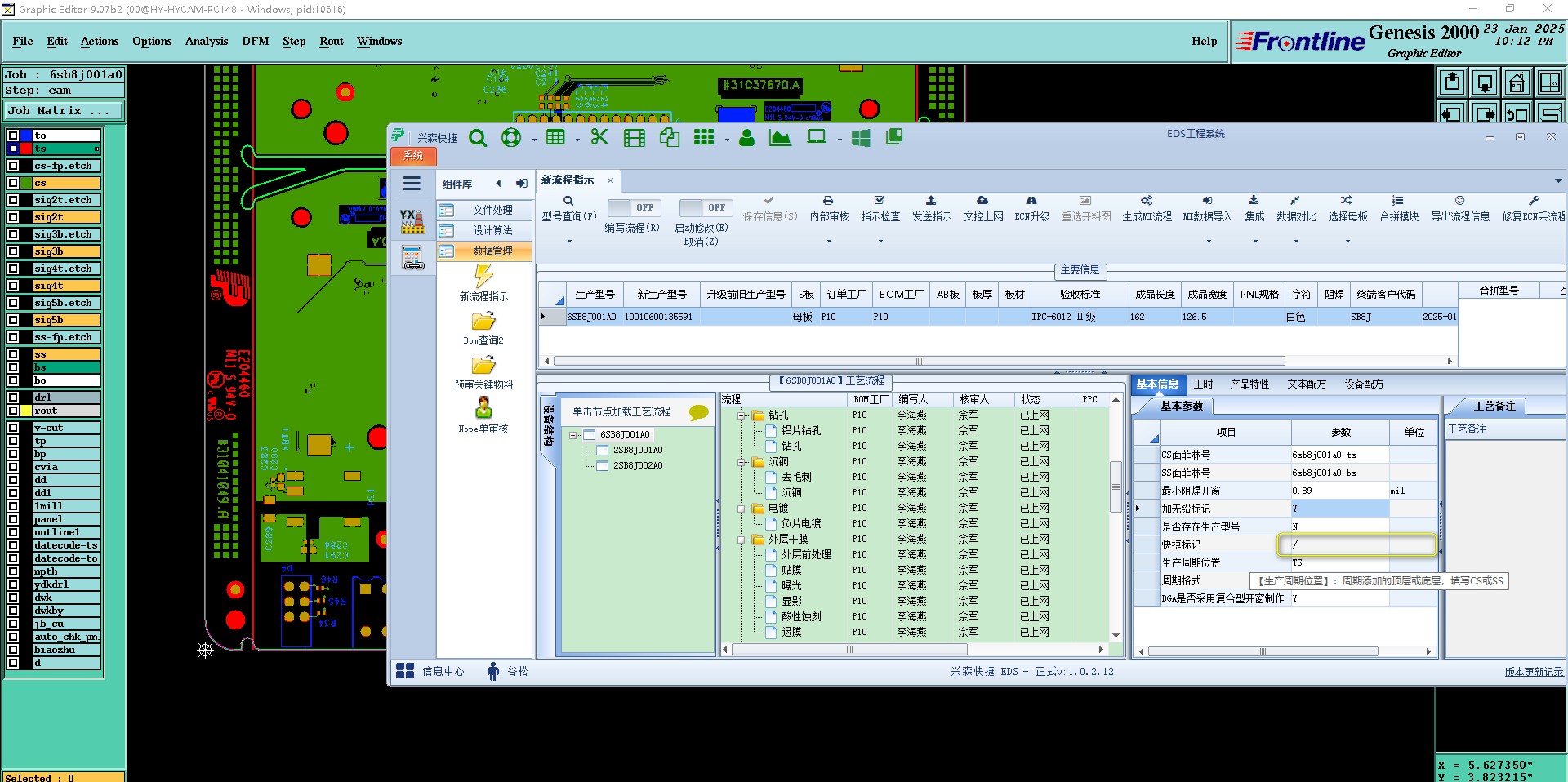Click the calculator icon in EDS sidebar
This screenshot has height=782, width=1568.
[413, 257]
